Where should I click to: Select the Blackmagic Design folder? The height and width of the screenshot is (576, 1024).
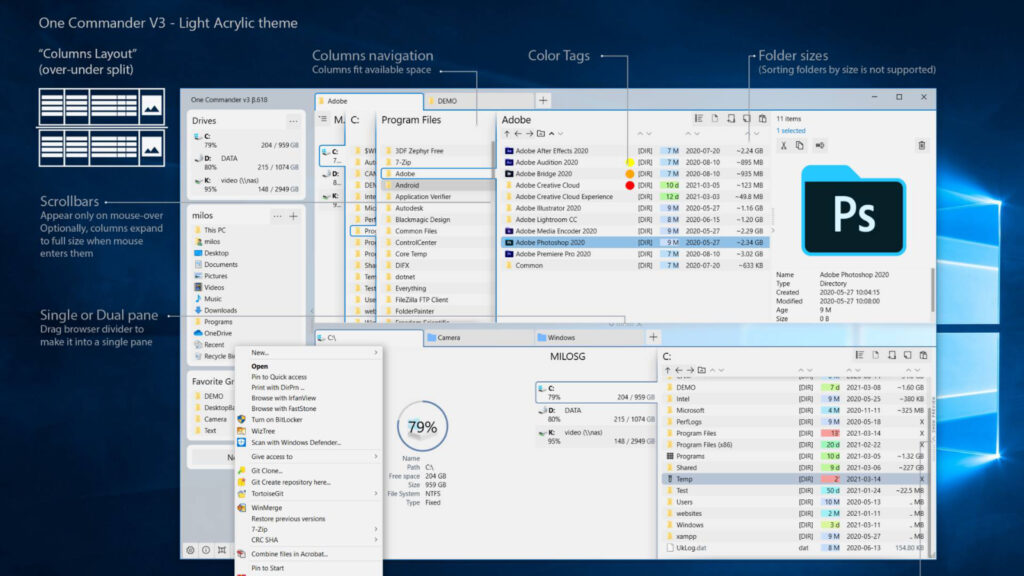(x=438, y=219)
